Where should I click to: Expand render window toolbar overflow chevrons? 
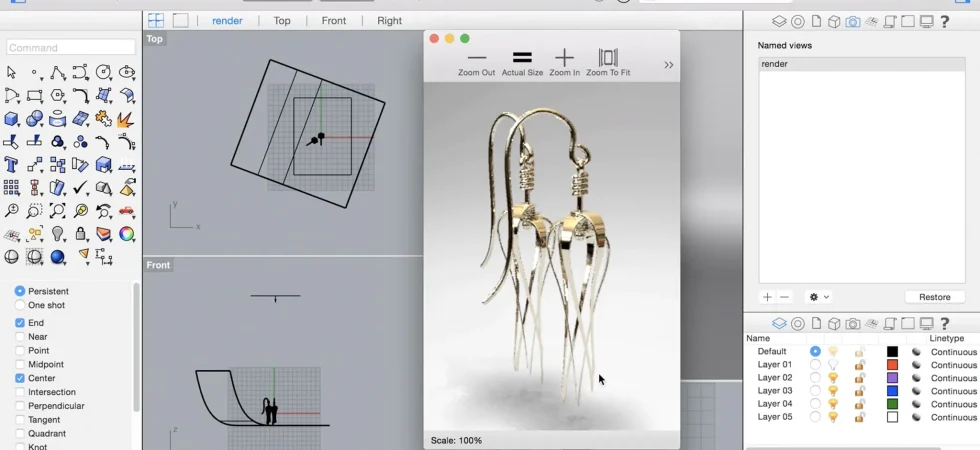click(669, 65)
